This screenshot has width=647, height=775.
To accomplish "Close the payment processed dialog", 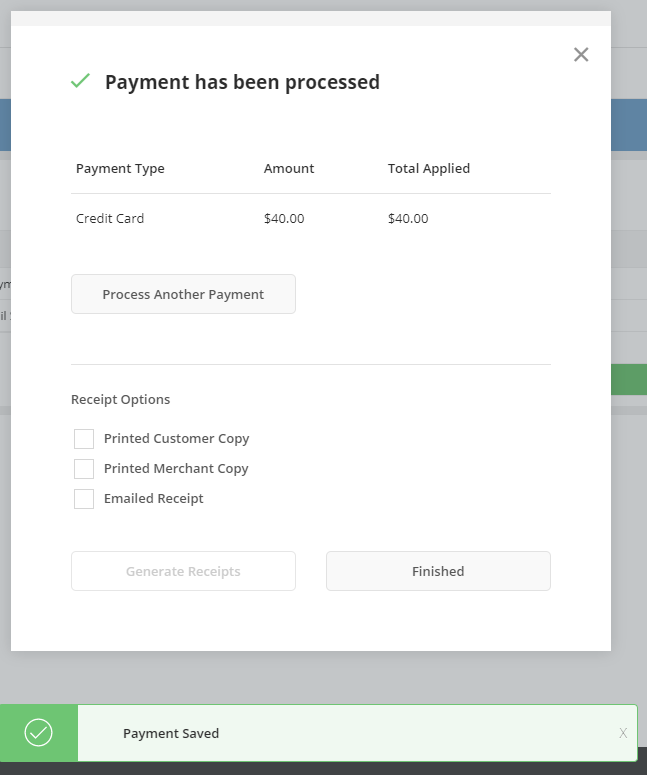I will point(581,54).
